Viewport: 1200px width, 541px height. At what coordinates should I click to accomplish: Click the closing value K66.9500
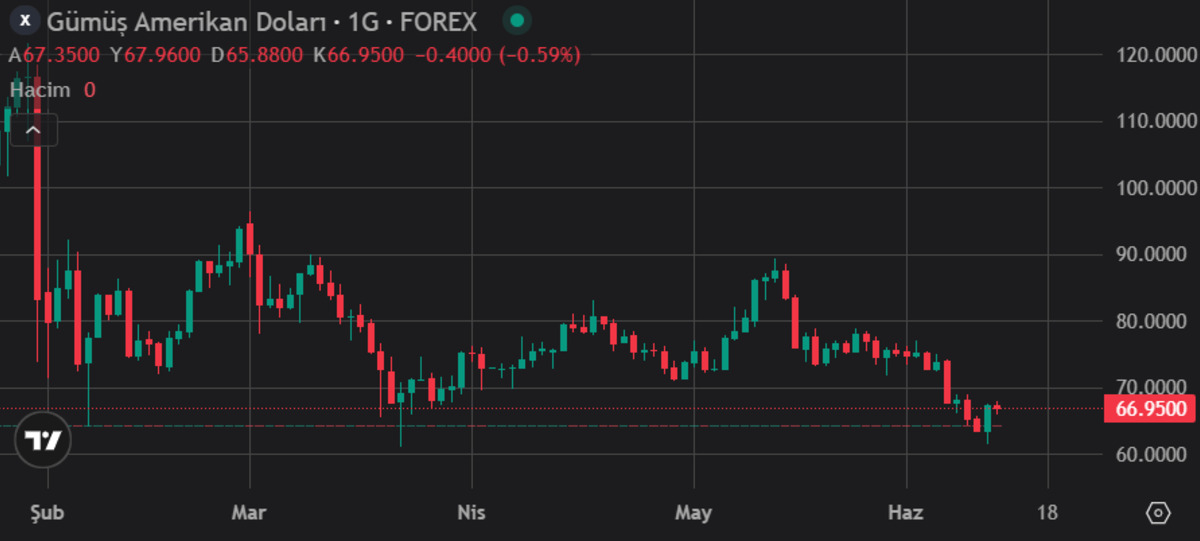click(x=361, y=55)
